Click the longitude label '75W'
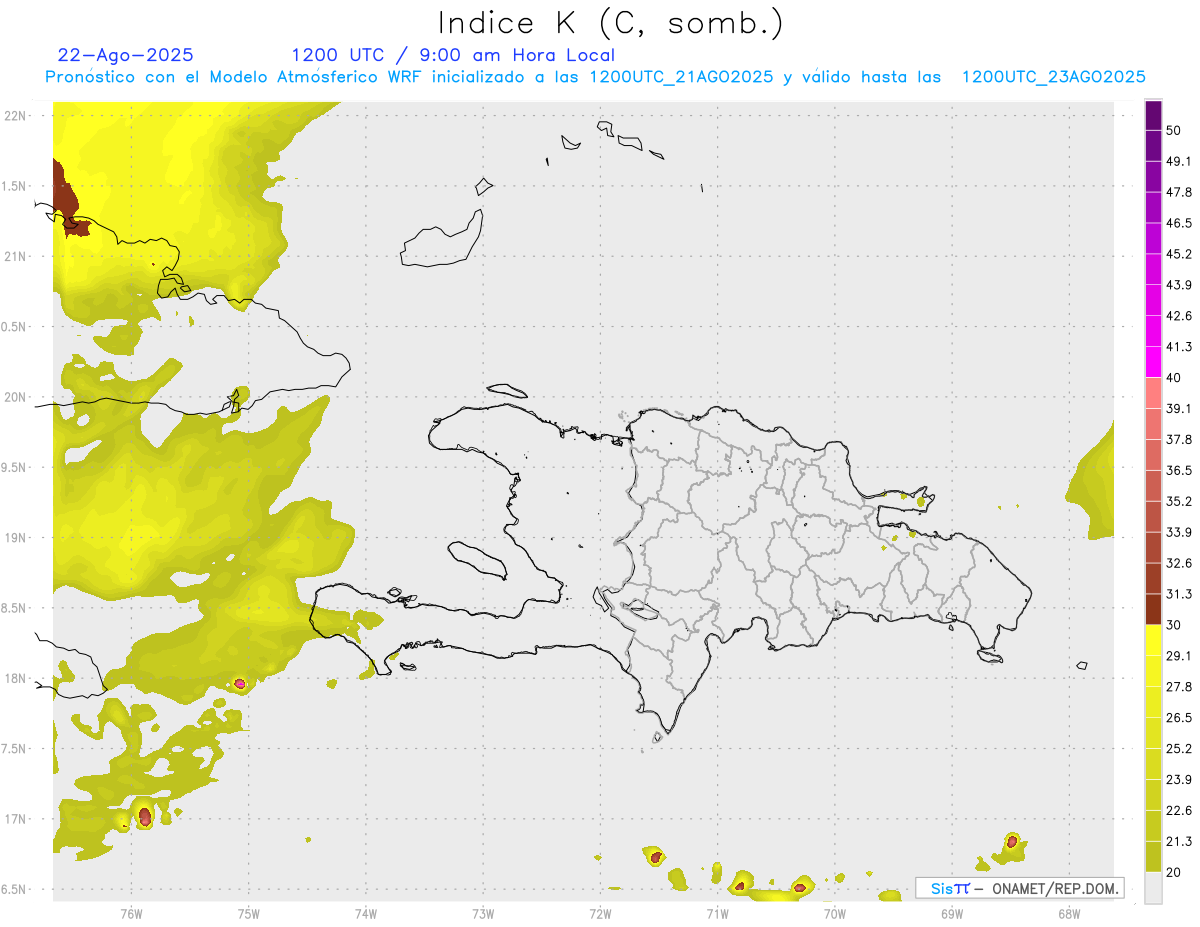 click(x=249, y=914)
